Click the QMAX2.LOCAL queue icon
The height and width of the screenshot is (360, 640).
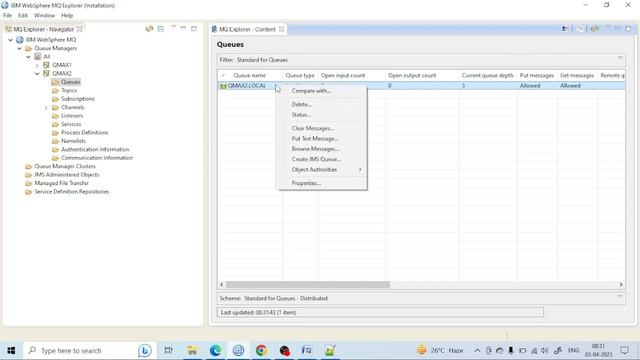223,86
